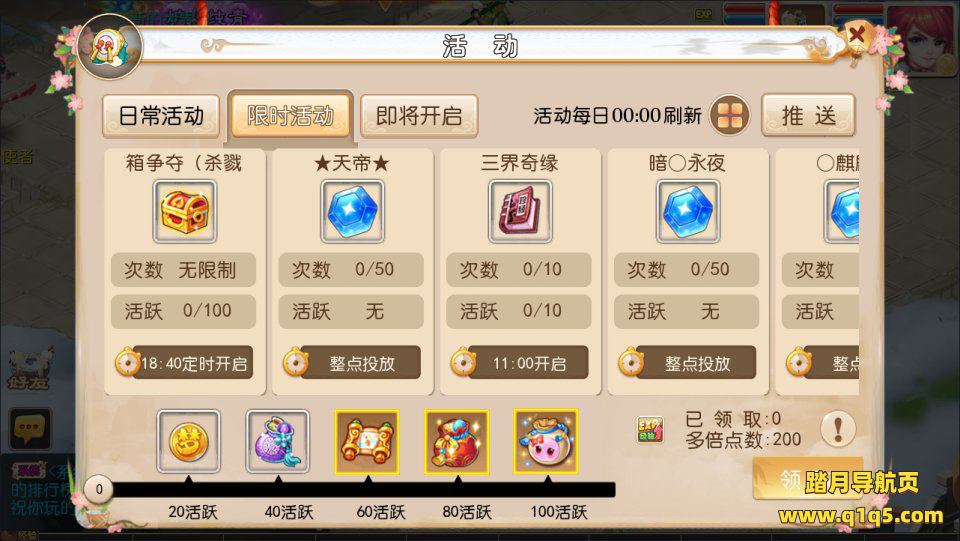This screenshot has height=541, width=960.
Task: Open the 推送 push settings button
Action: coord(808,115)
